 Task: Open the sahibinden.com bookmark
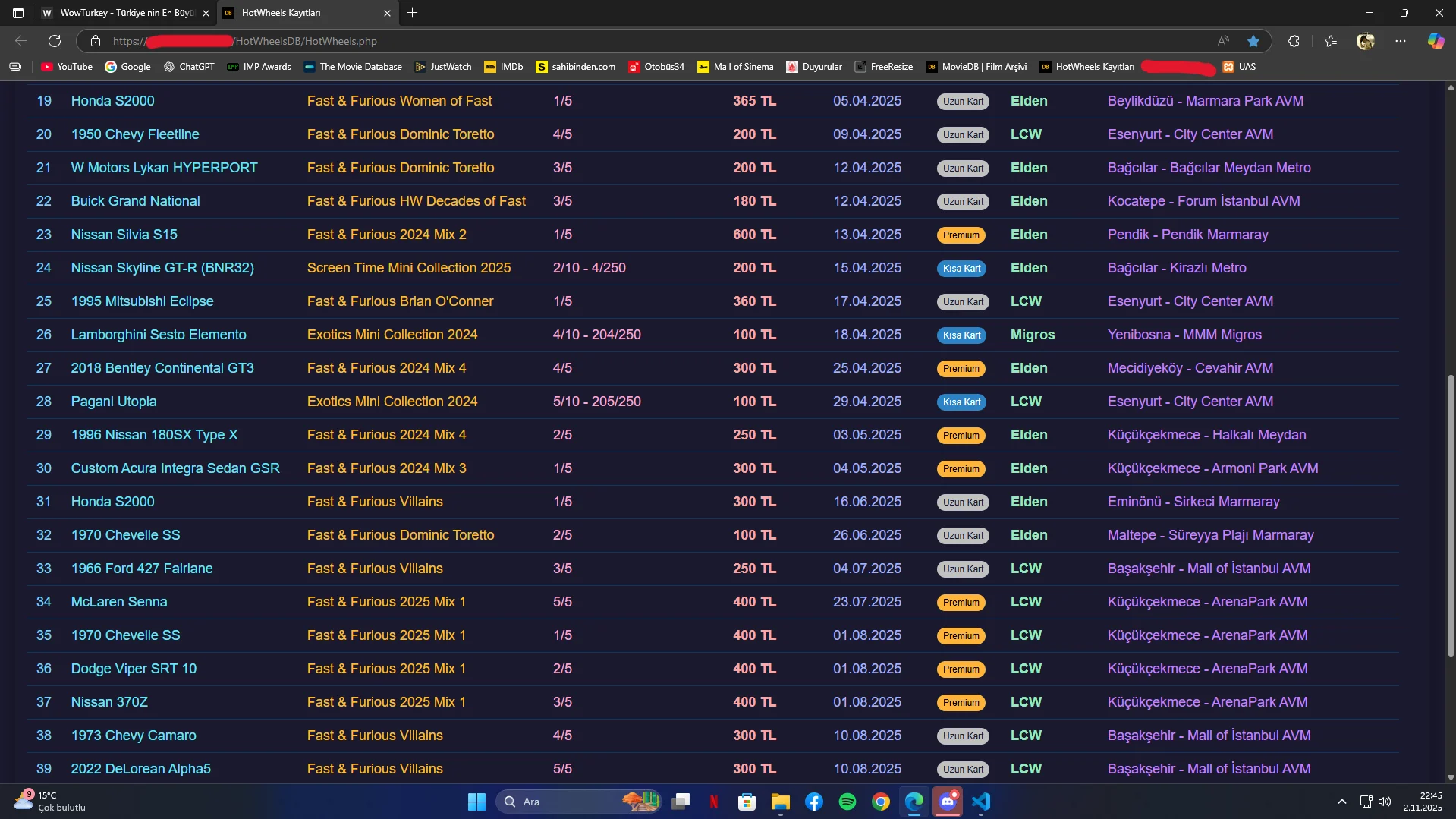click(575, 67)
